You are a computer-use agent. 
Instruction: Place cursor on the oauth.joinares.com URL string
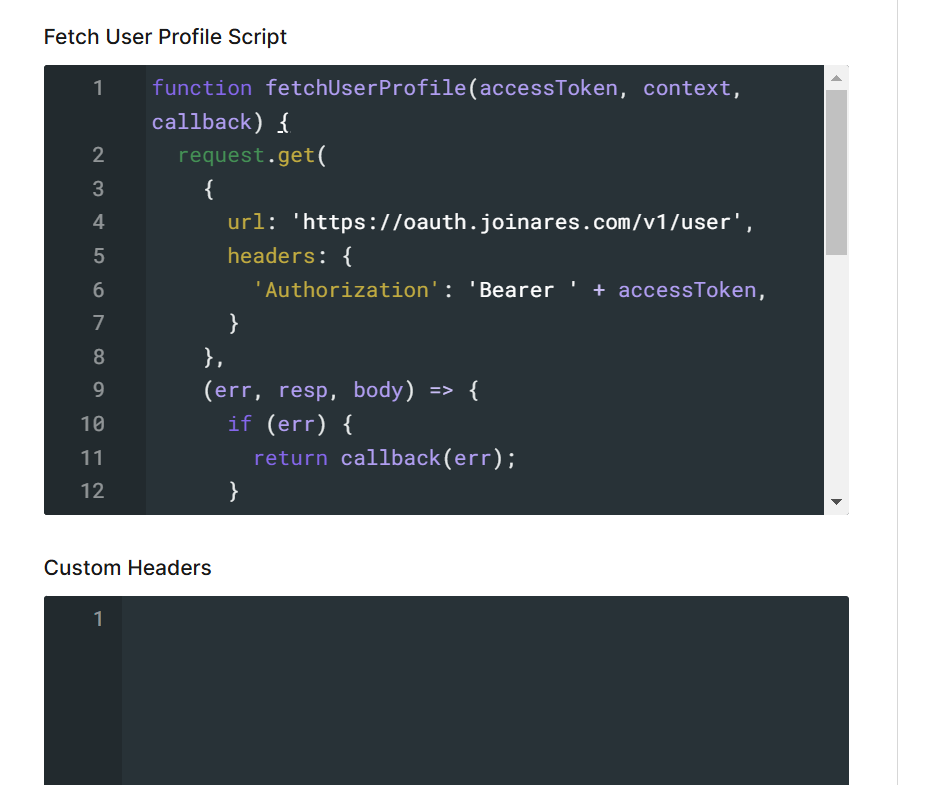click(x=520, y=222)
